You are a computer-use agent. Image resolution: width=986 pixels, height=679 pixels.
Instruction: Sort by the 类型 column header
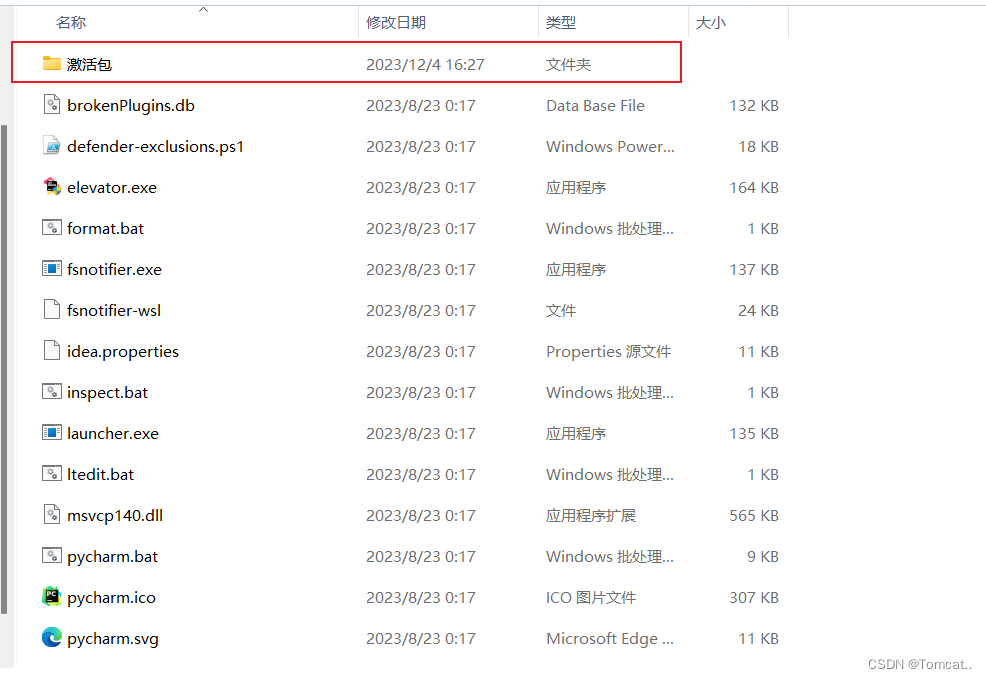[561, 23]
